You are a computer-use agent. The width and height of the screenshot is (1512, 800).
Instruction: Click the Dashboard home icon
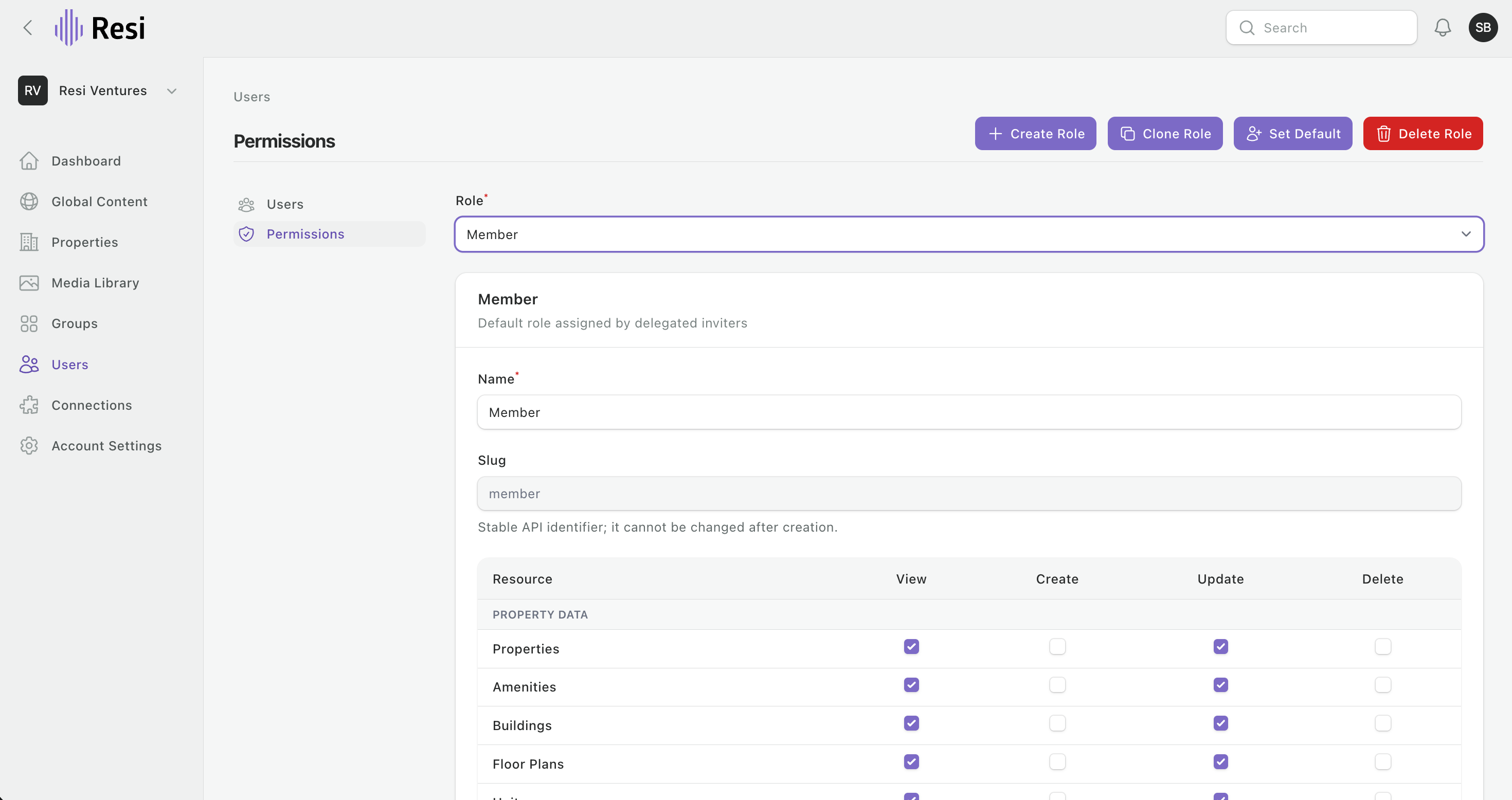[x=29, y=161]
